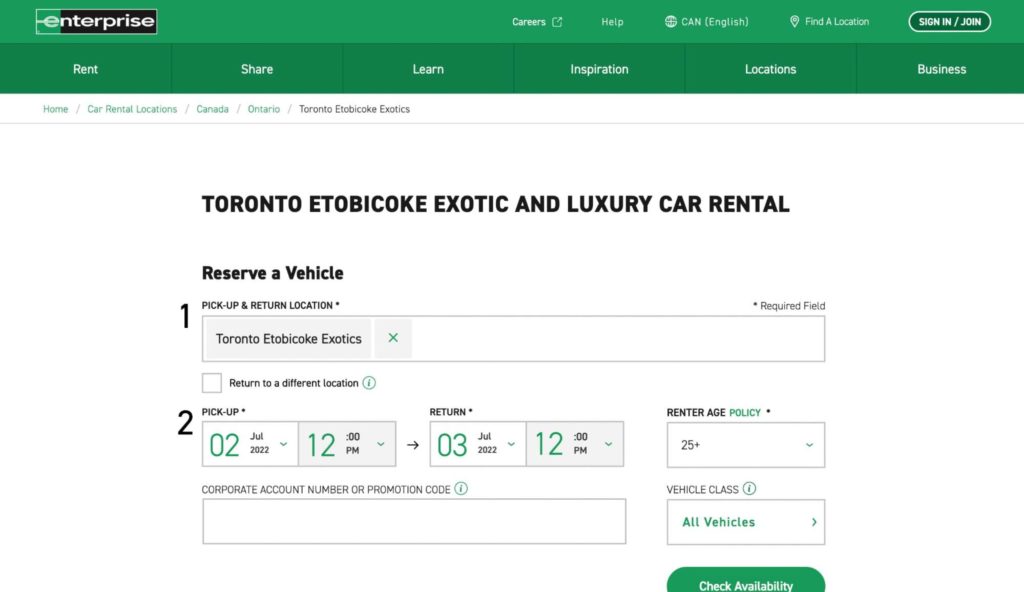Open the return date dropdown showing 03 Jul

coord(478,444)
